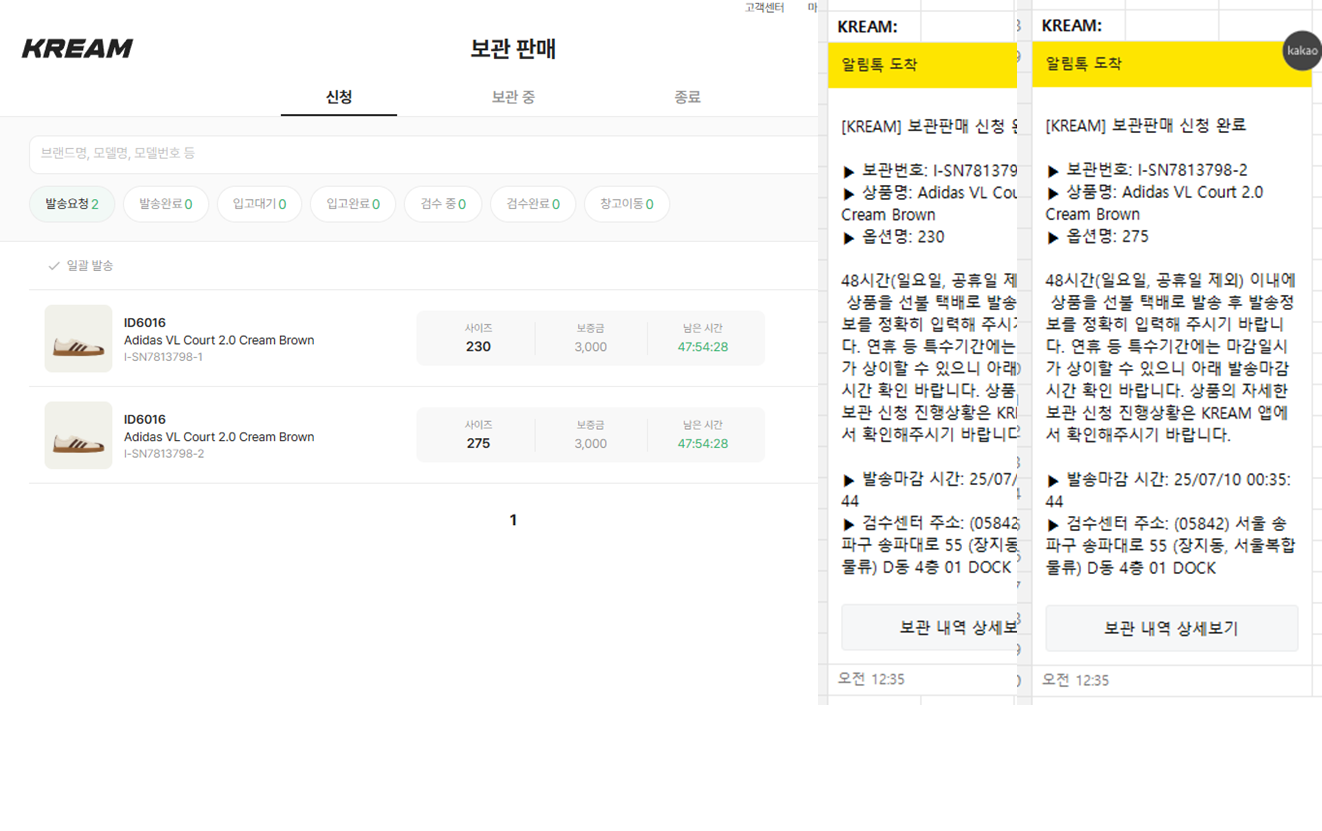The height and width of the screenshot is (831, 1322).
Task: Switch to the 종료 tab
Action: [x=687, y=97]
